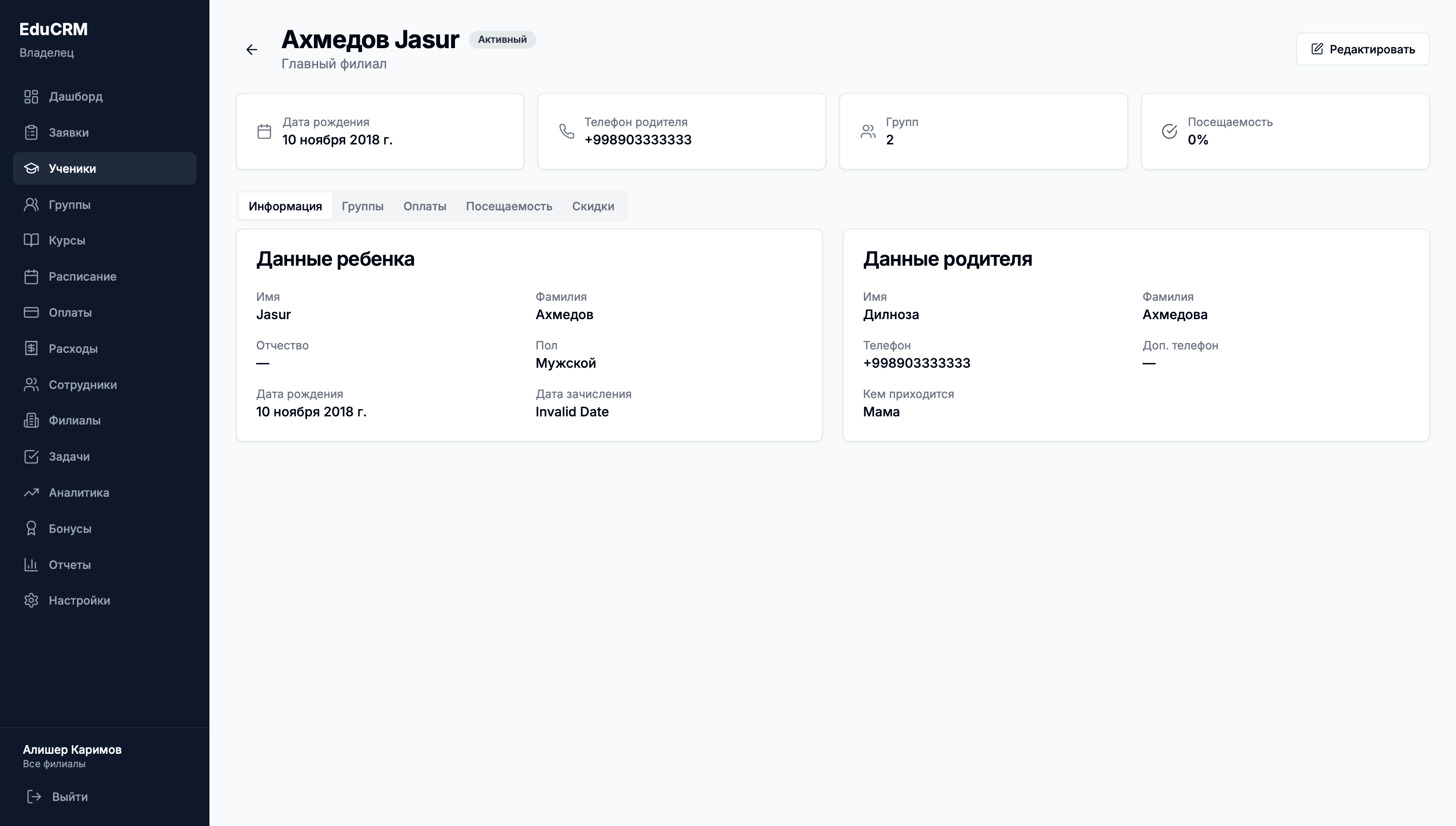This screenshot has height=826, width=1456.
Task: Click the Дилноза parent name value
Action: pyautogui.click(x=891, y=314)
